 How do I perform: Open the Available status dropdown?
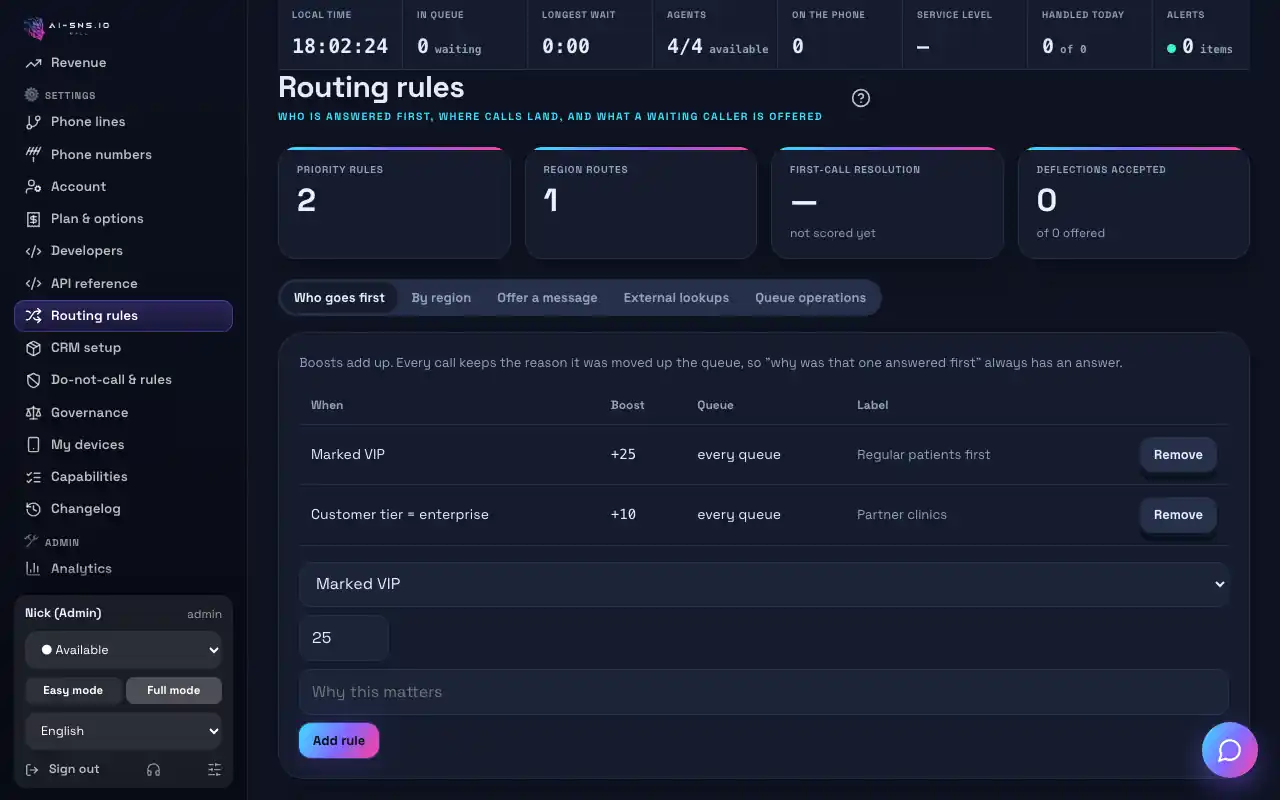(124, 650)
